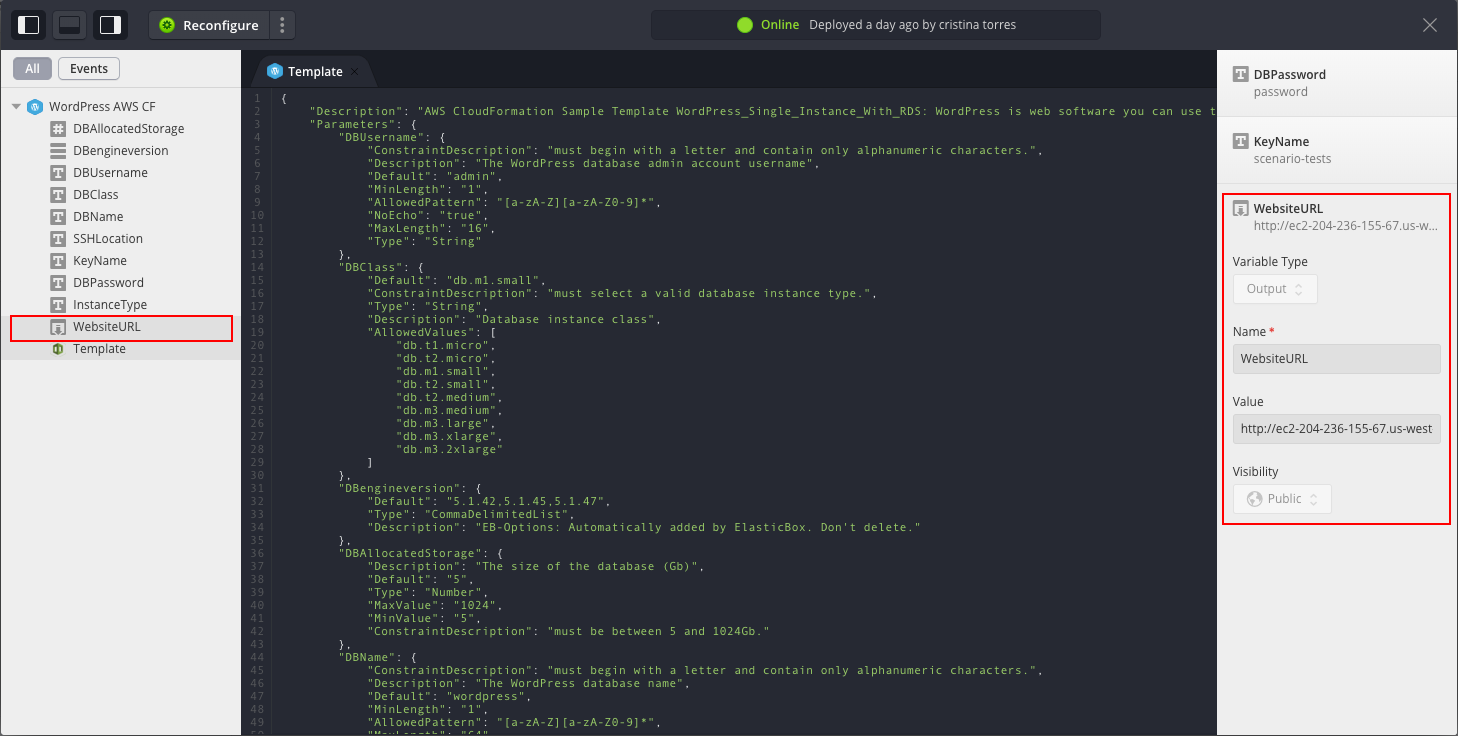Click the text icon beside SSHLocation
The image size is (1458, 736).
[58, 239]
